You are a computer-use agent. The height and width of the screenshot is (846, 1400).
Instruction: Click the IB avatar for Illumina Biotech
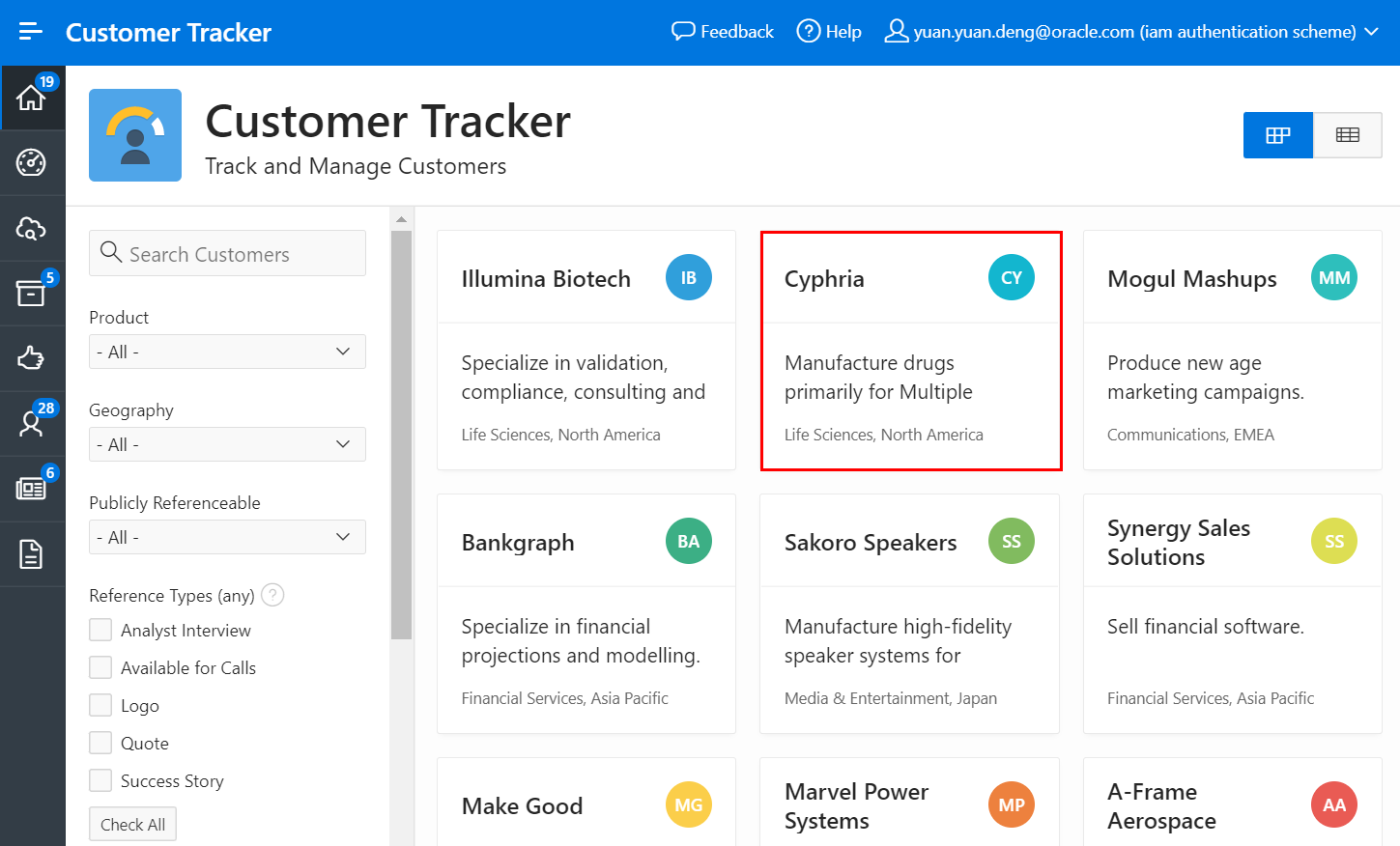(689, 278)
